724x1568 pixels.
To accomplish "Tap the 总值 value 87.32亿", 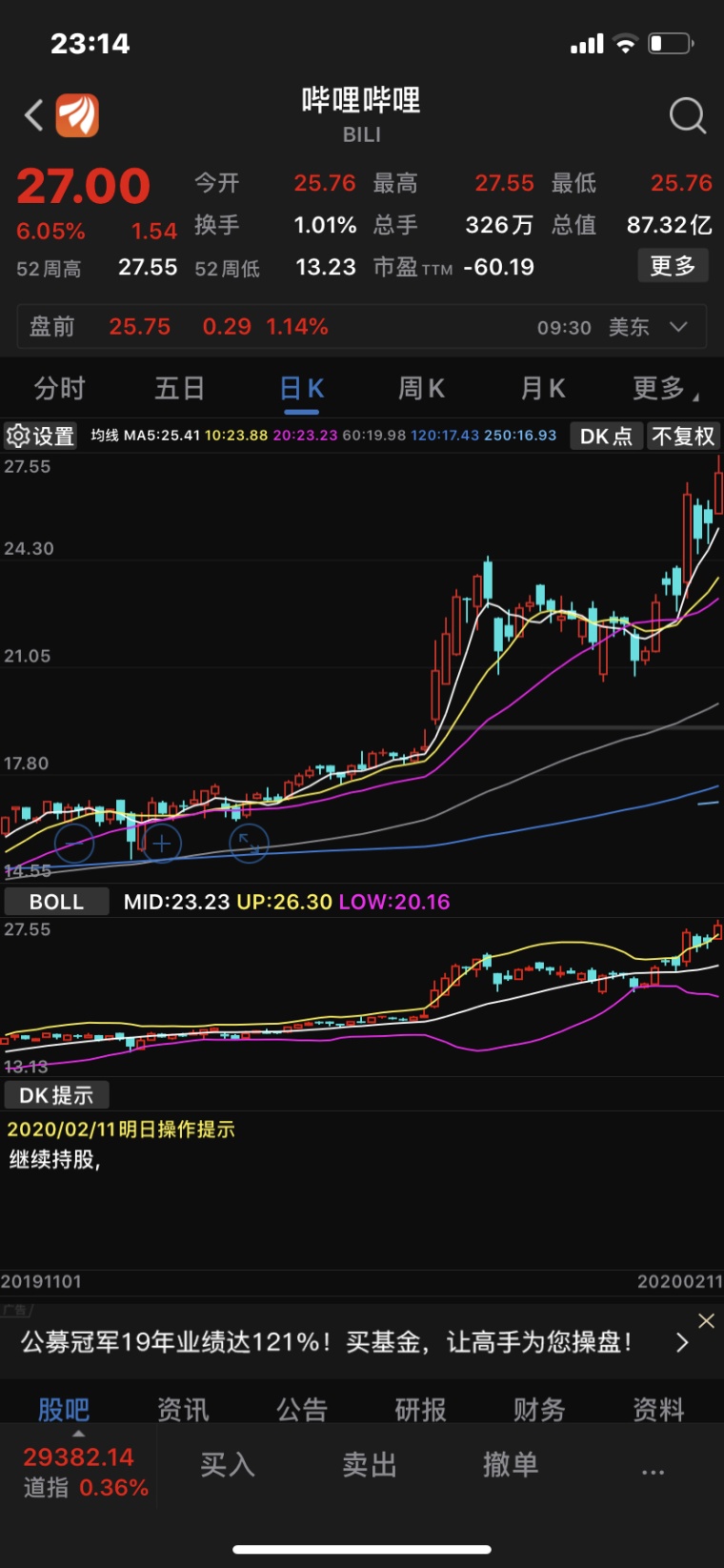I will pyautogui.click(x=669, y=225).
